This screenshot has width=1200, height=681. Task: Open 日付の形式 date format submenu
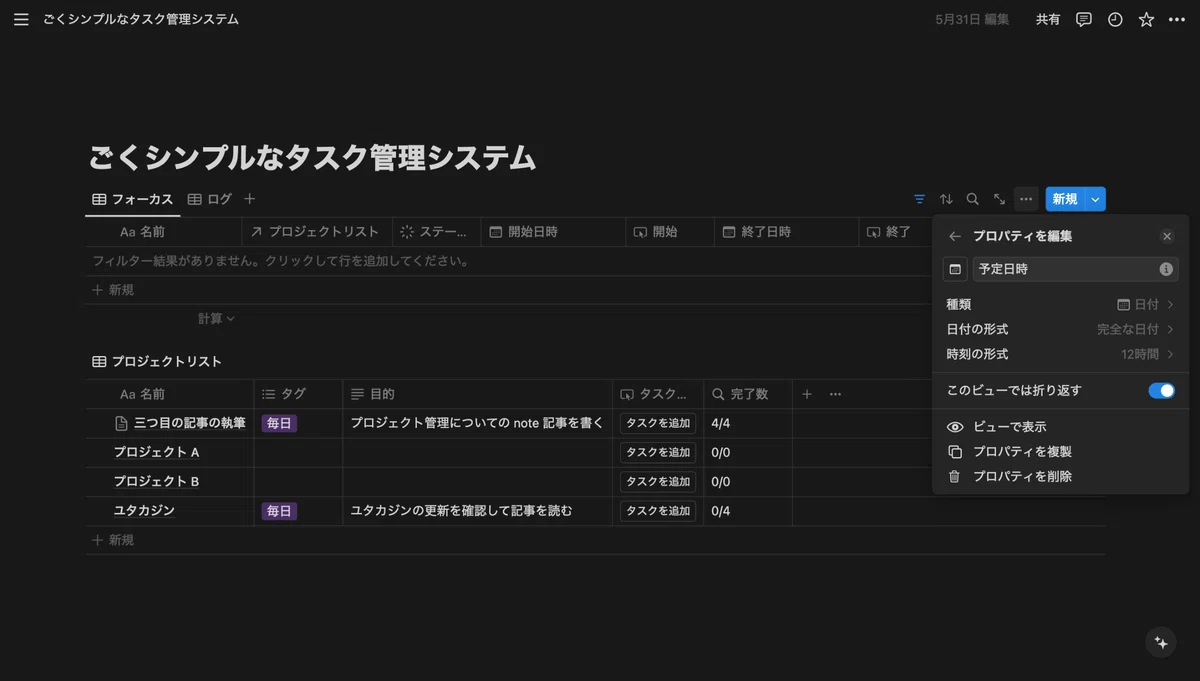(1060, 329)
